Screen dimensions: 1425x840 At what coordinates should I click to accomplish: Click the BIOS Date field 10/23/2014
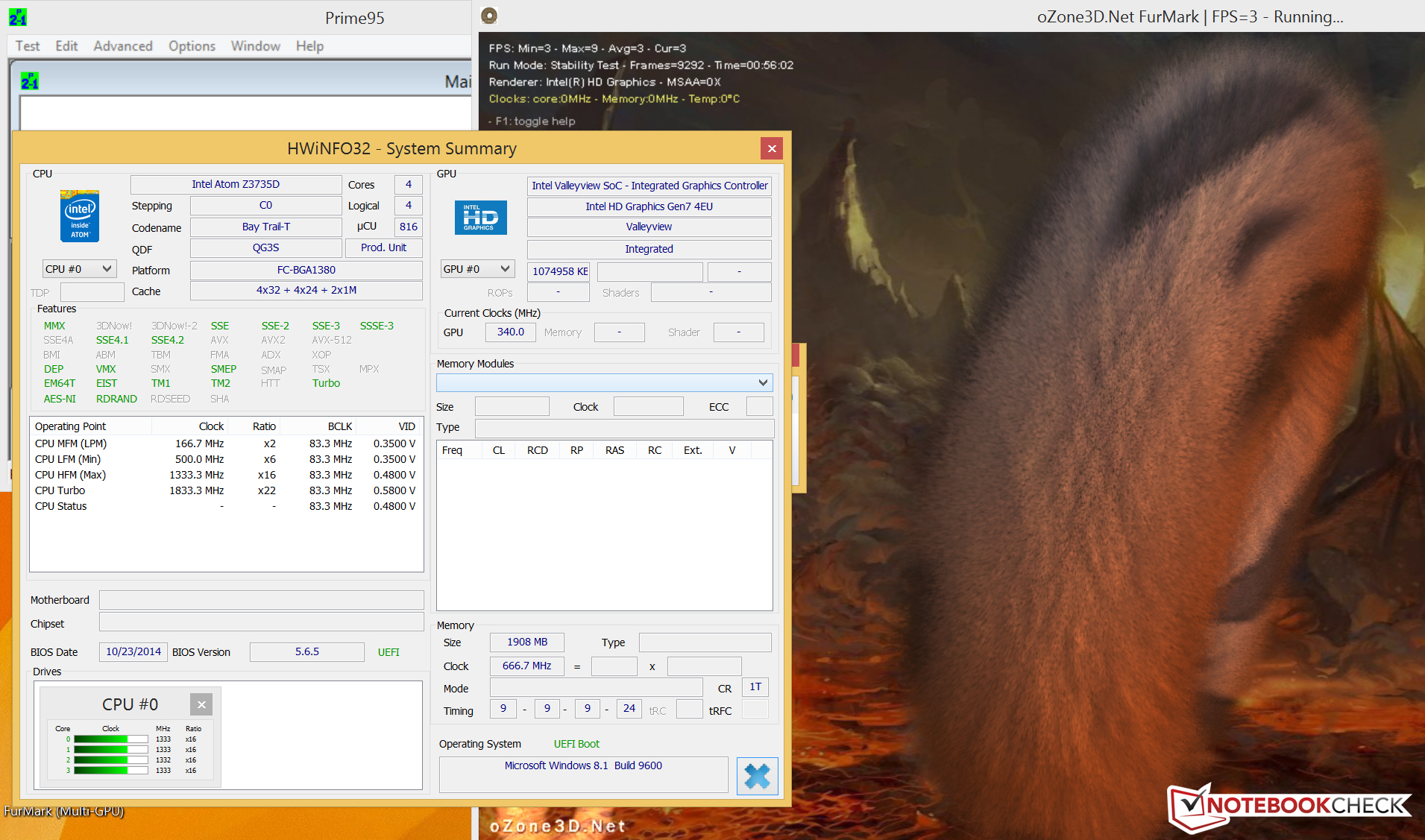pyautogui.click(x=133, y=652)
